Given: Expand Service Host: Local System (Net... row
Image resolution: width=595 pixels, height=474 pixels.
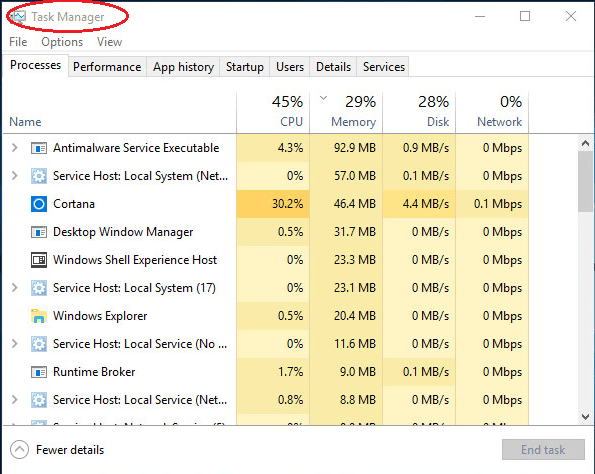Looking at the screenshot, I should tap(14, 176).
